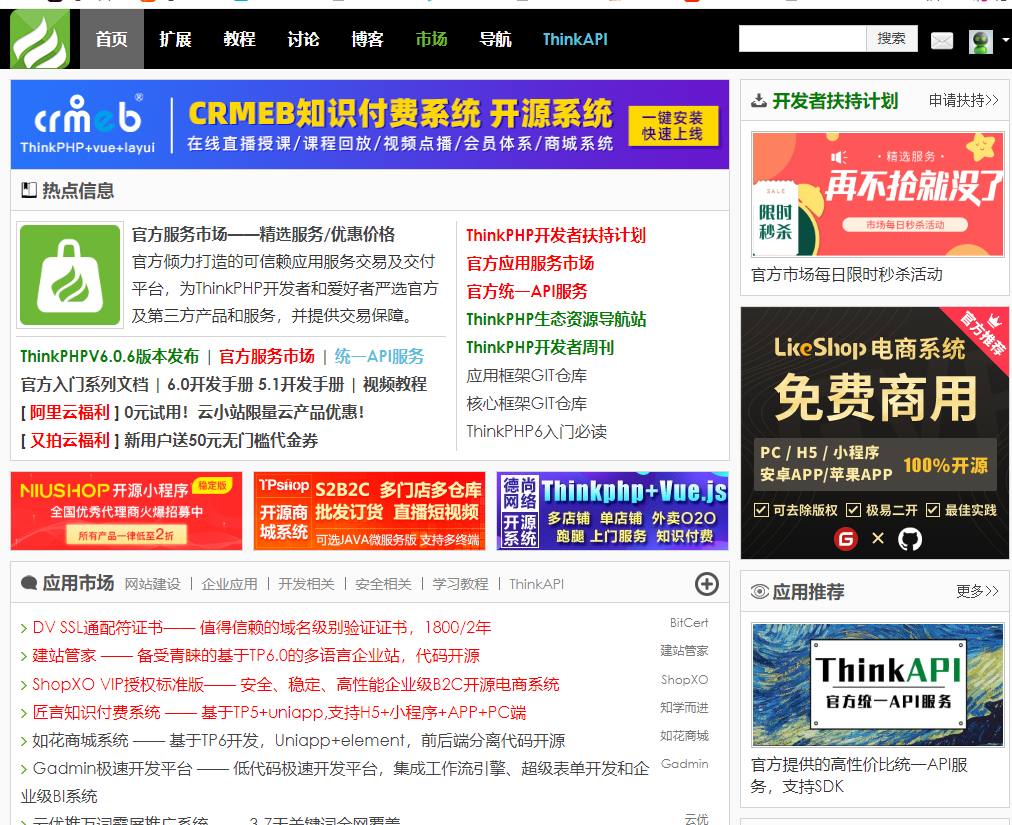The width and height of the screenshot is (1012, 825).
Task: Expand the 申请扶持>> link
Action: (x=963, y=101)
